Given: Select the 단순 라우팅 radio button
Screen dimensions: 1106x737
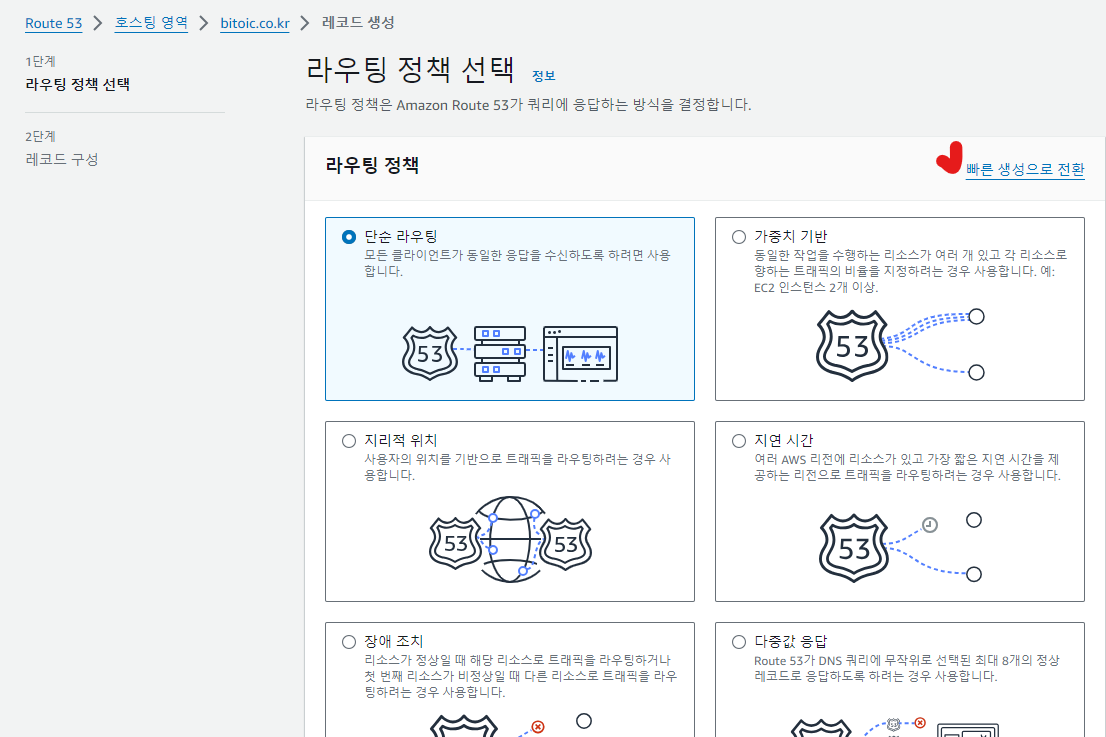Looking at the screenshot, I should point(348,237).
